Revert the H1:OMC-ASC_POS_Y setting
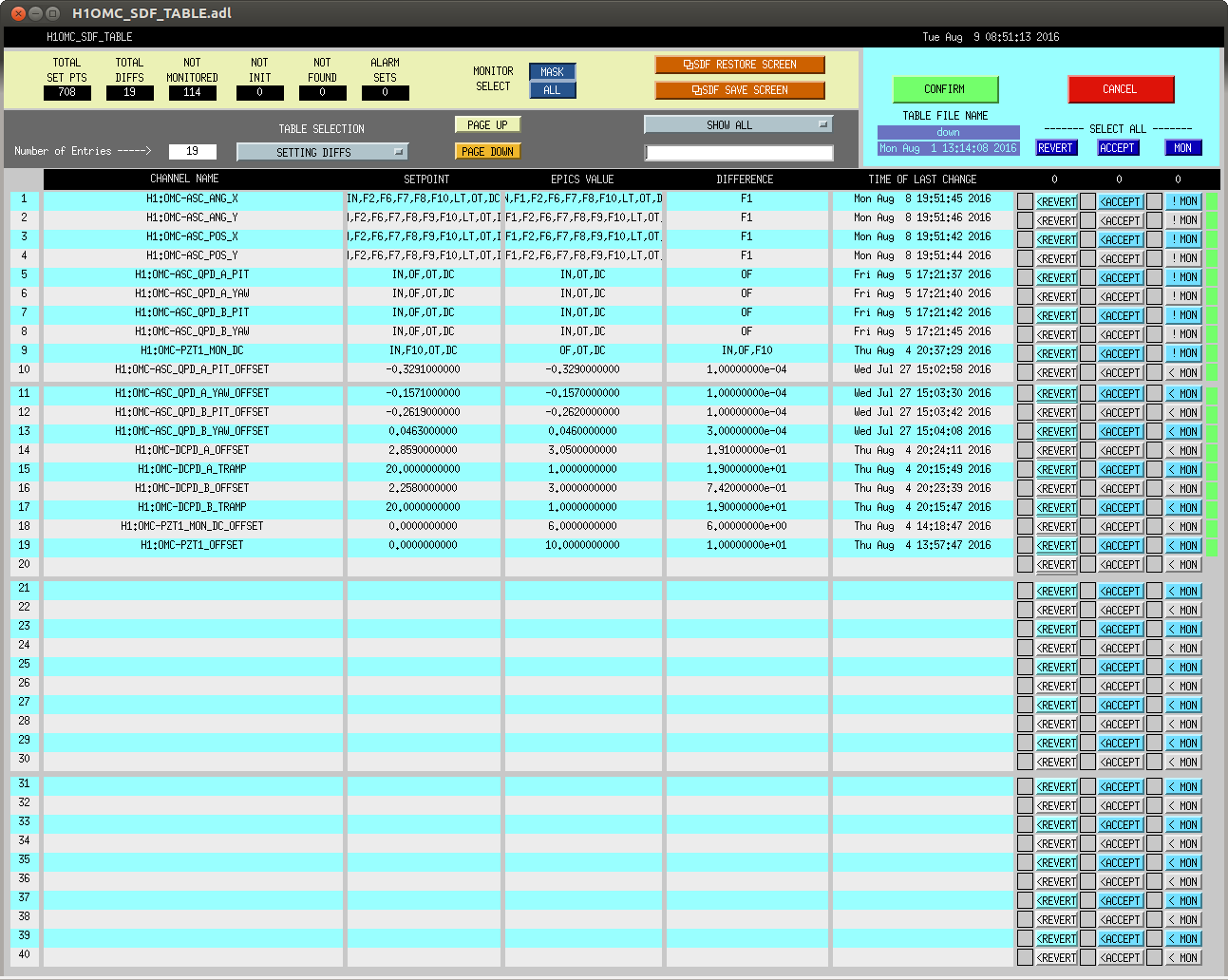The height and width of the screenshot is (980, 1228). (x=1056, y=258)
